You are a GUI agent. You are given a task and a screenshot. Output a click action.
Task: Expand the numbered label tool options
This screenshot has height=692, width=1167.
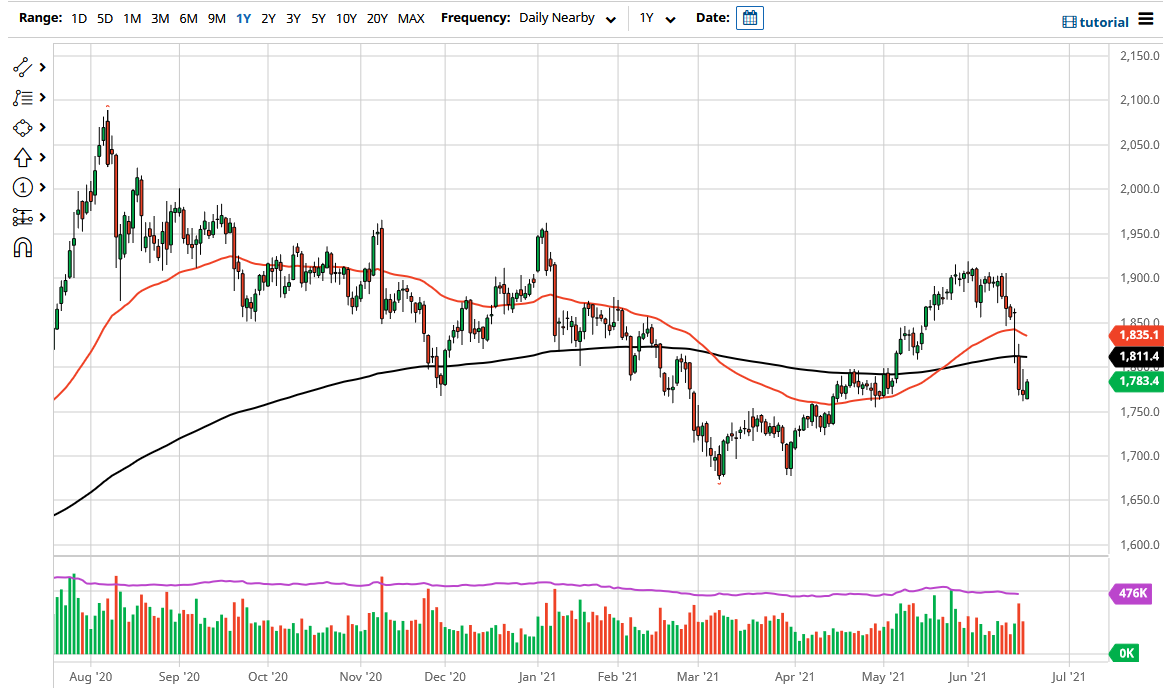coord(42,188)
